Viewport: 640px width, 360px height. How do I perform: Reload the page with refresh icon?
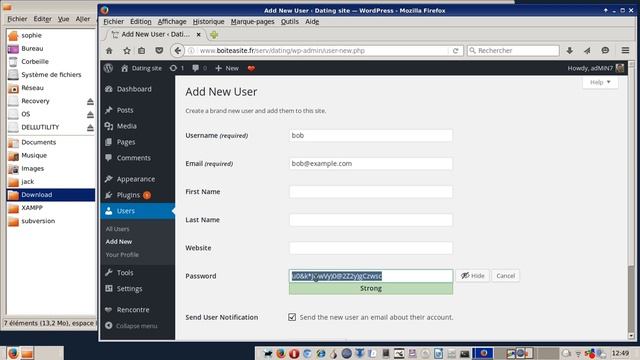pos(456,51)
